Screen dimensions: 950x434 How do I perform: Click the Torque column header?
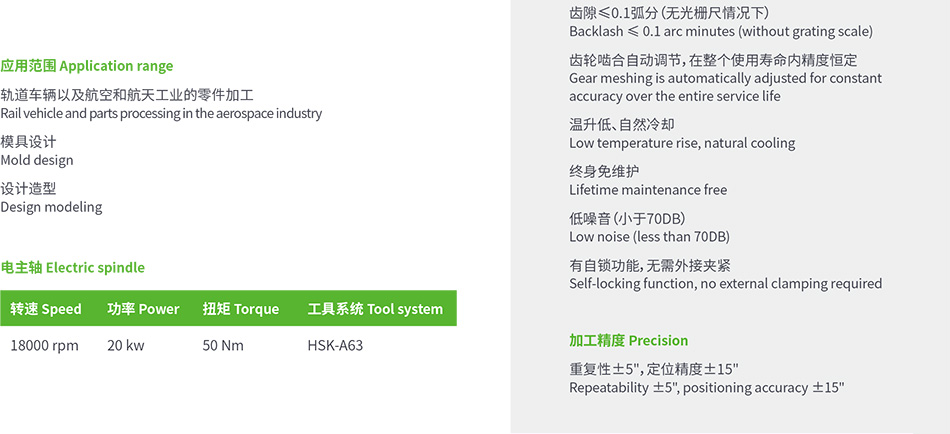[241, 309]
